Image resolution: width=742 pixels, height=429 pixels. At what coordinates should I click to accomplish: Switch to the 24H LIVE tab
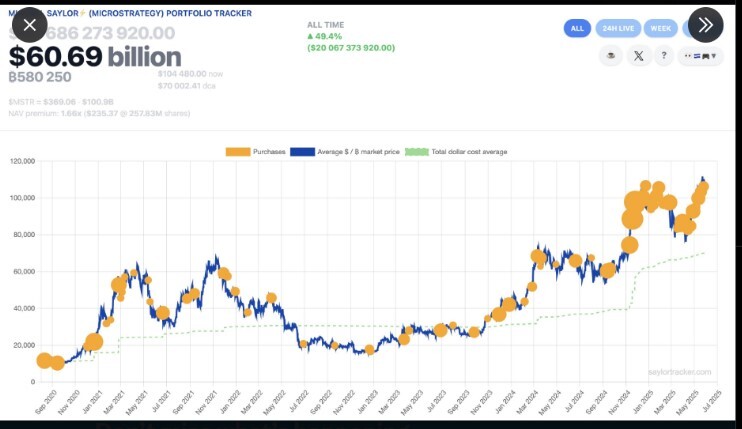point(618,28)
